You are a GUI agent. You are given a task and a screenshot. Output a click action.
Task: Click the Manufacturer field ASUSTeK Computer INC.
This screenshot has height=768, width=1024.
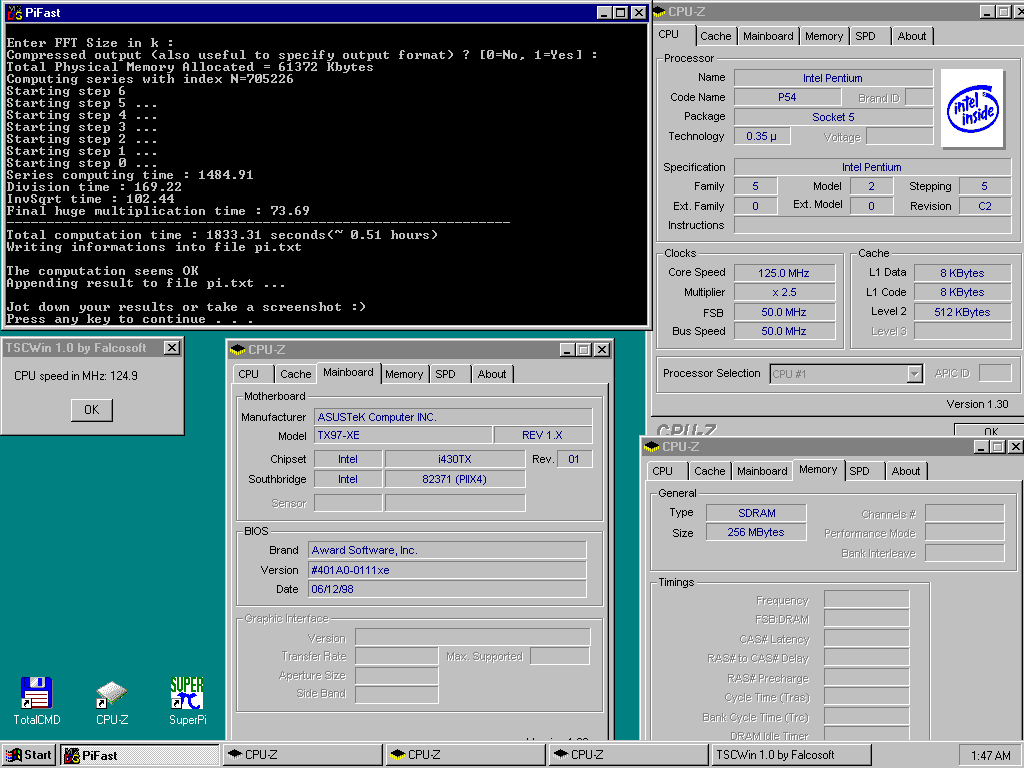tap(453, 417)
